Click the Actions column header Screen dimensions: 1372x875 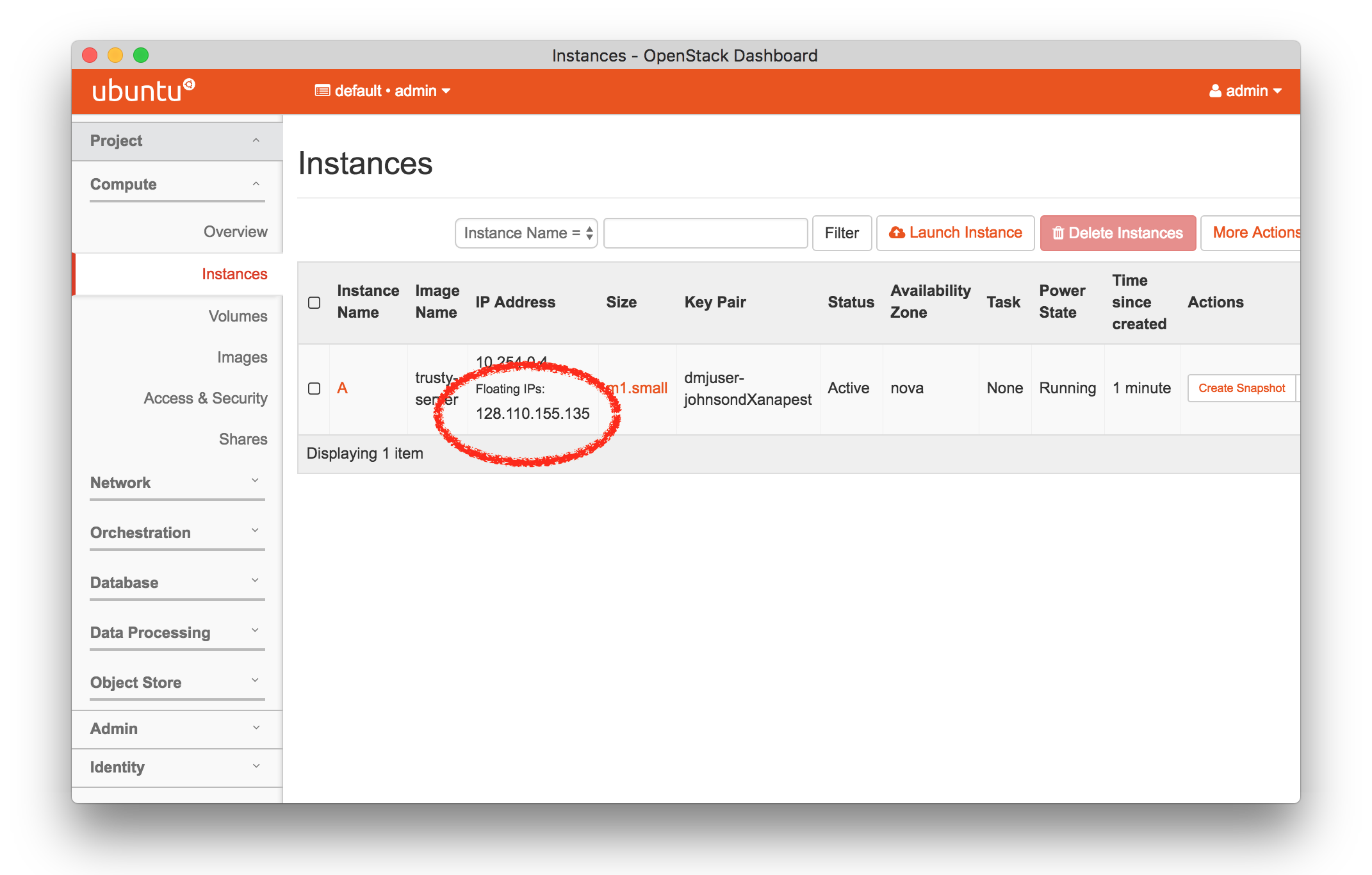pos(1215,302)
